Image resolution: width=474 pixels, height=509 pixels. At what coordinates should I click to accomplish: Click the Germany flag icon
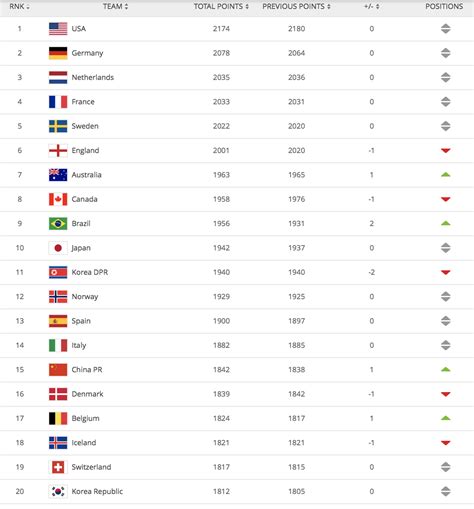(58, 53)
